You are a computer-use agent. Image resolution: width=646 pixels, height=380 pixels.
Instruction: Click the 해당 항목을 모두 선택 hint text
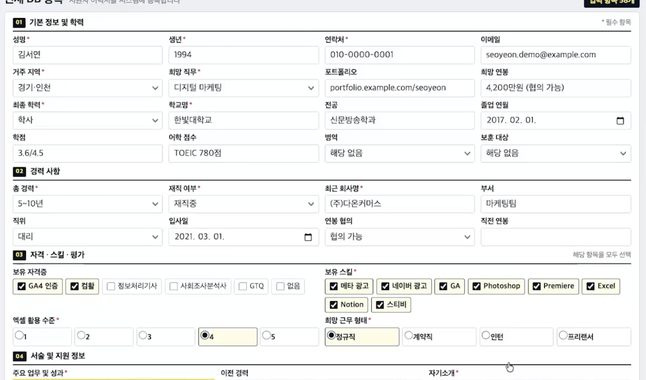point(602,255)
